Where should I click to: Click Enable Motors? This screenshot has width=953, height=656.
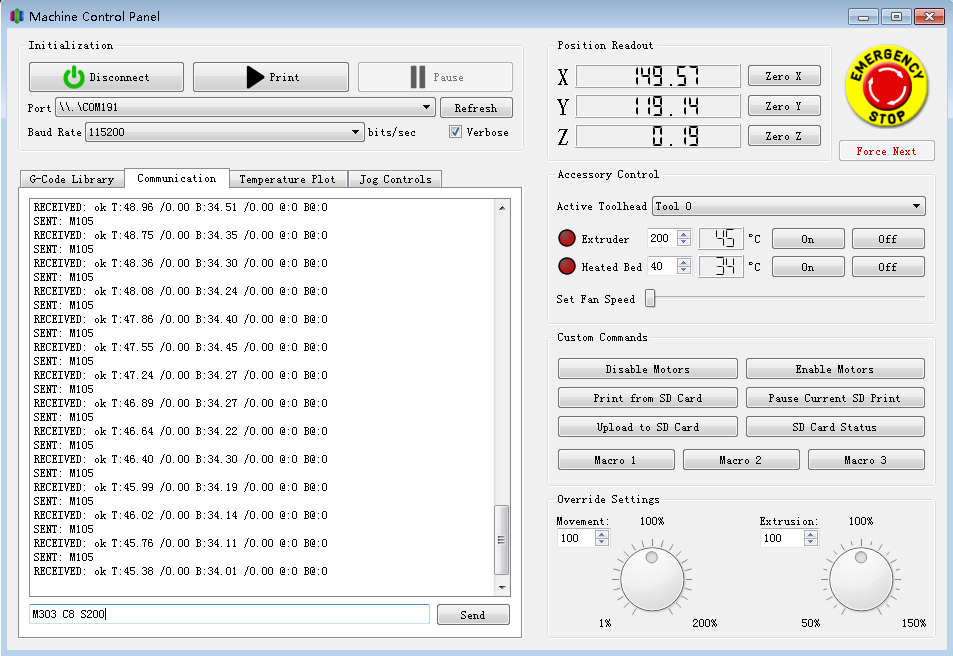coord(835,369)
